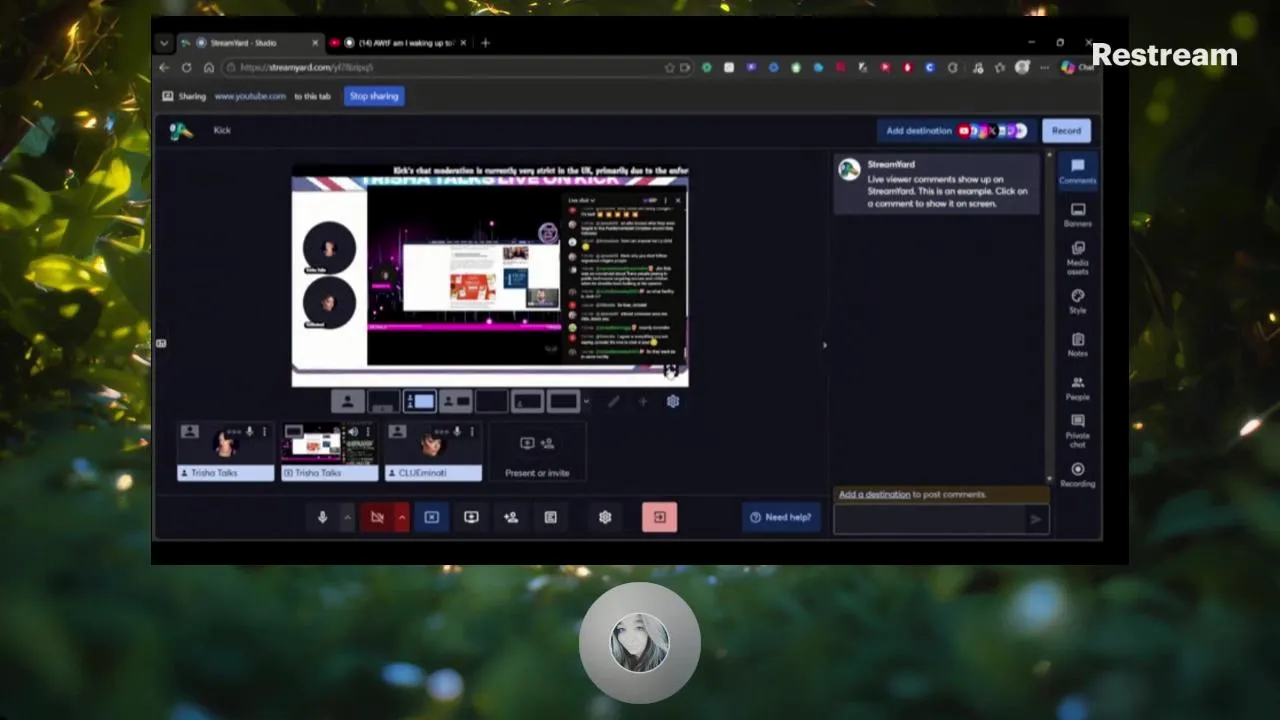Open CLUEminati tile three-dot menu

coord(472,431)
